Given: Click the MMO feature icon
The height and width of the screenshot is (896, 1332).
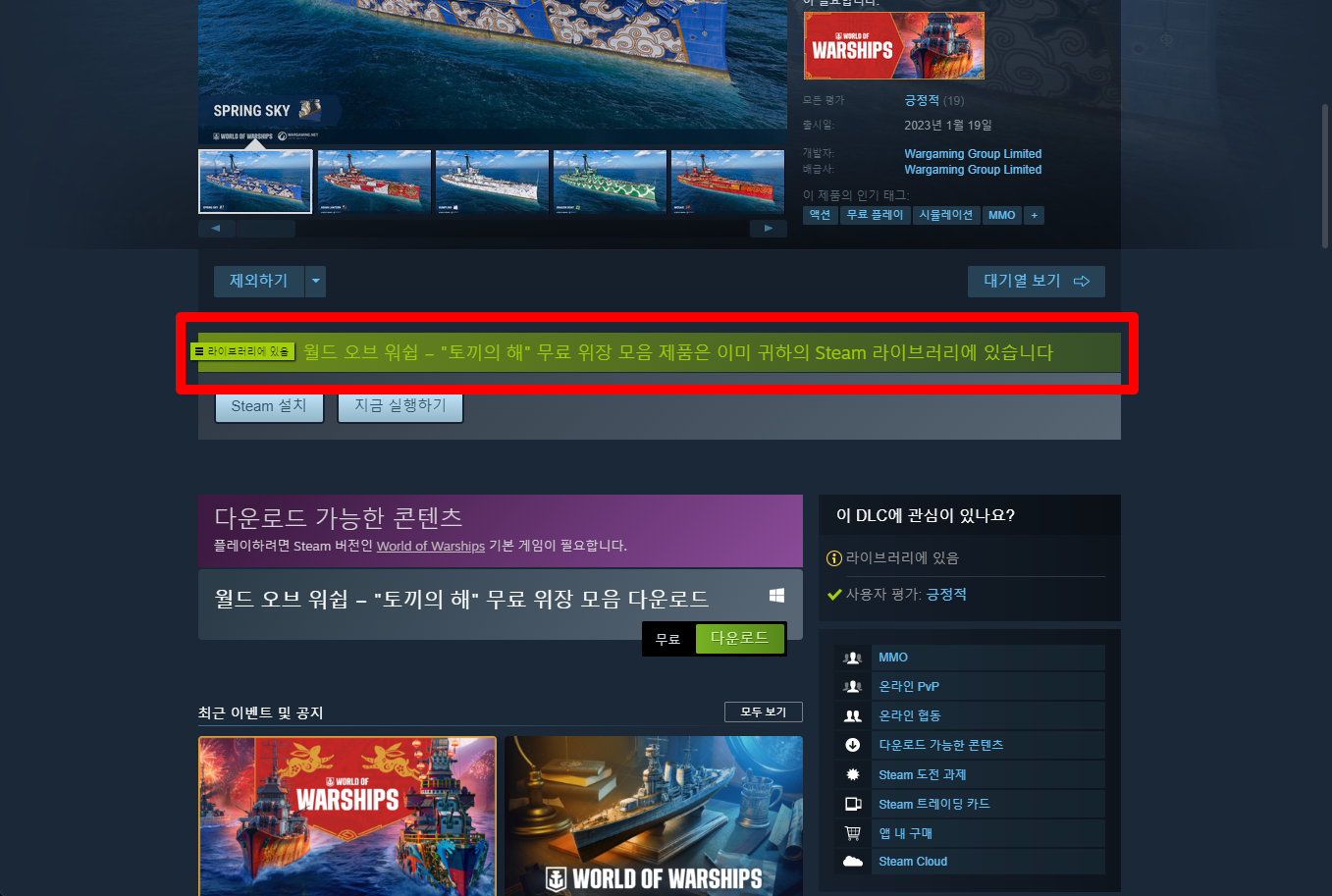Looking at the screenshot, I should [853, 658].
